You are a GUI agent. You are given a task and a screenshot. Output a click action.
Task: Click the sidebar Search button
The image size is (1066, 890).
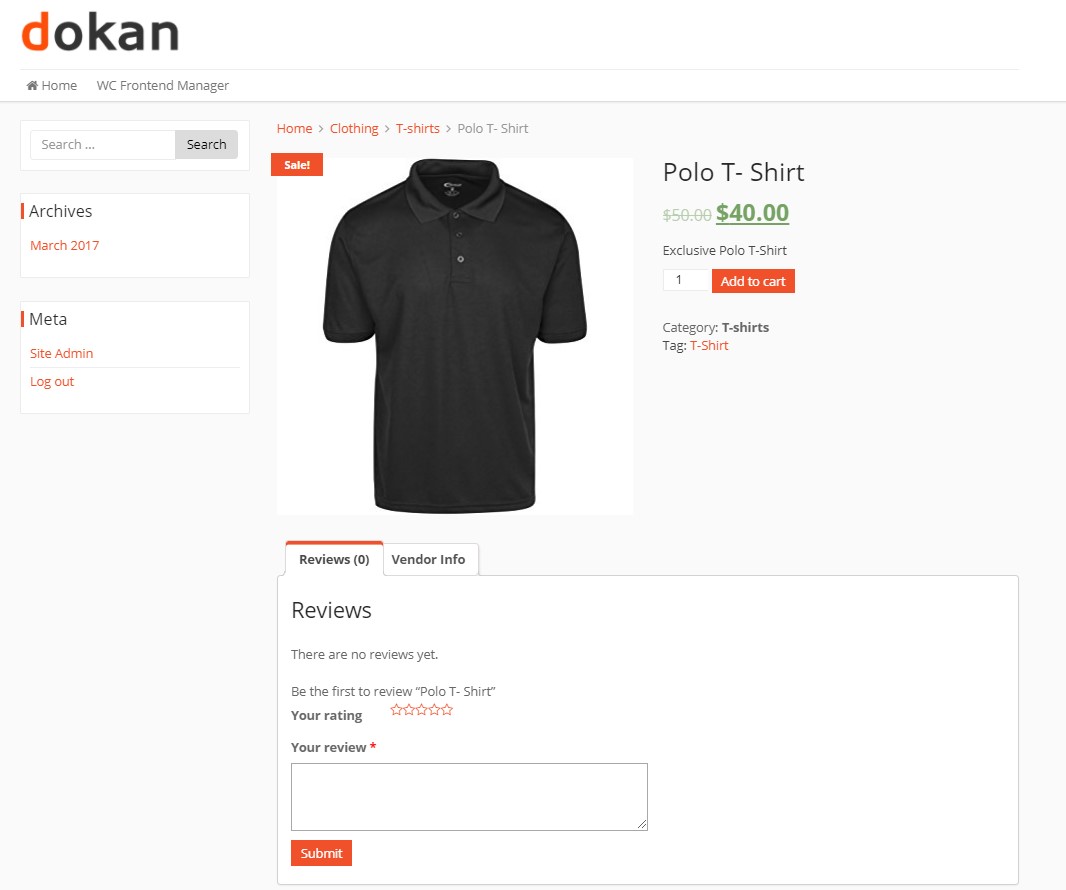pos(207,145)
